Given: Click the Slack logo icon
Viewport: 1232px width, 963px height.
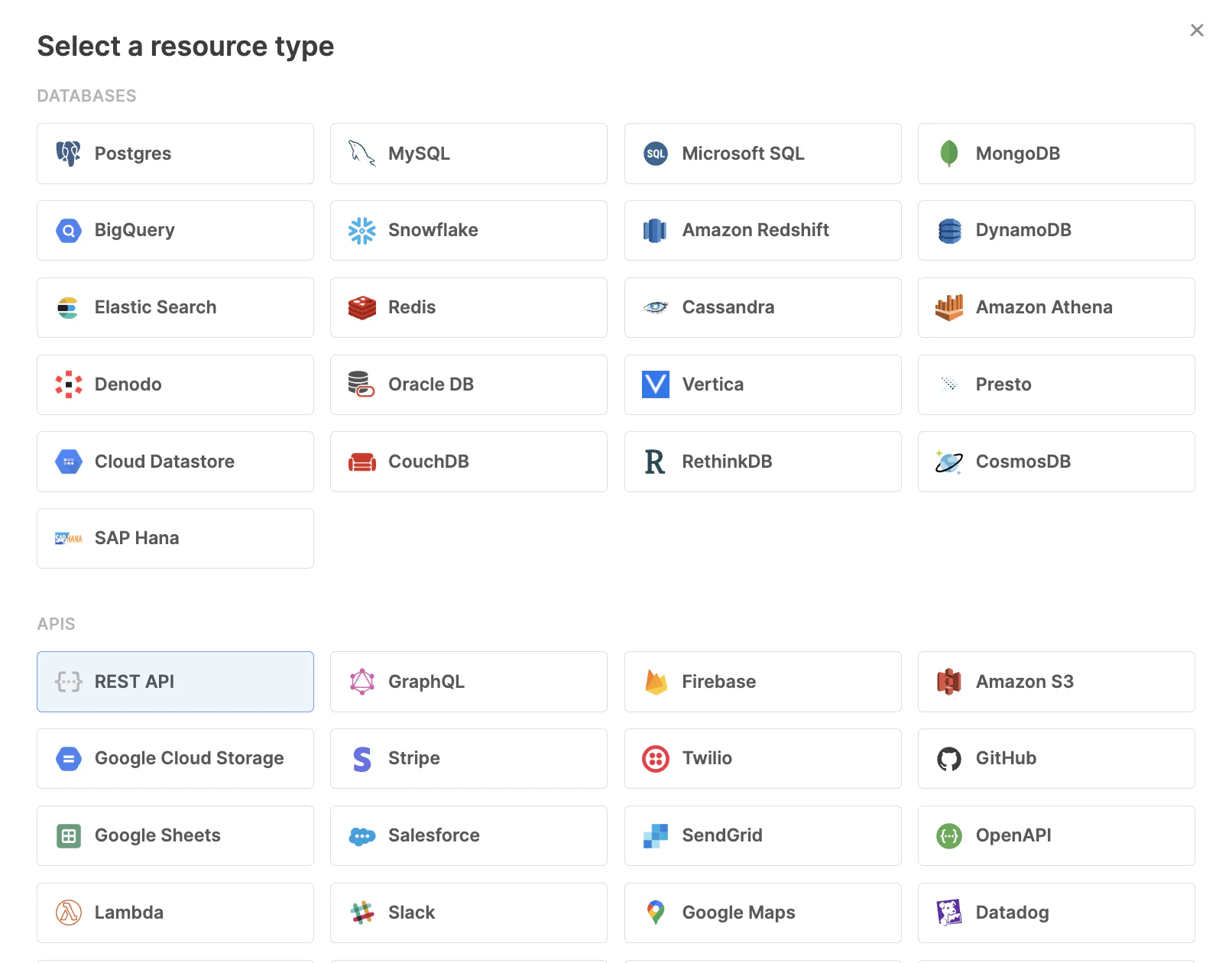Looking at the screenshot, I should coord(361,913).
